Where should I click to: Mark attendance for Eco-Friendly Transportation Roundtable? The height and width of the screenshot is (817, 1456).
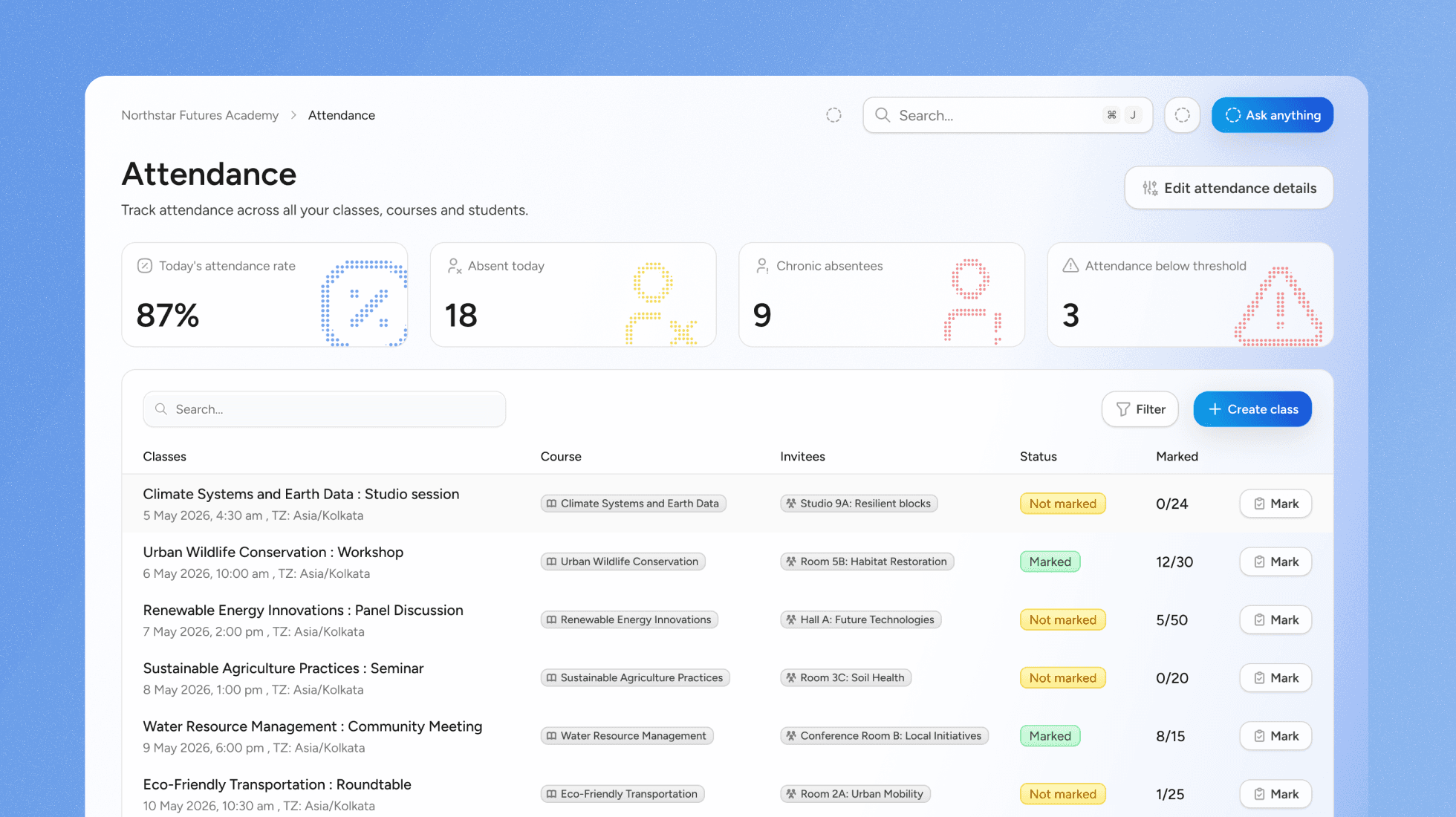click(1275, 794)
